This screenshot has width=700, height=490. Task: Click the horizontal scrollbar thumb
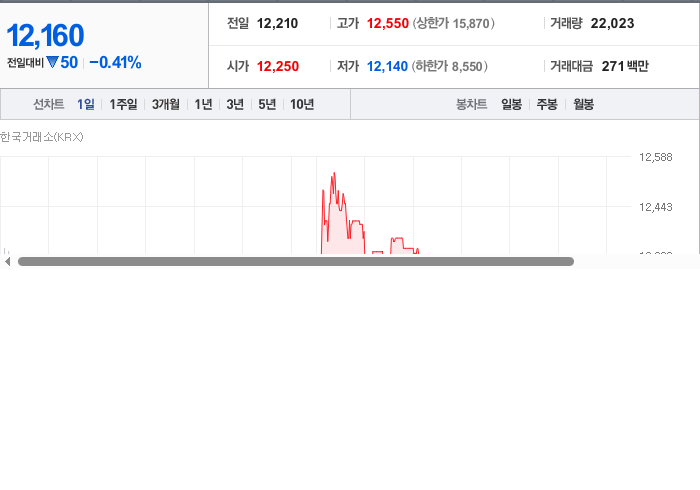click(296, 262)
